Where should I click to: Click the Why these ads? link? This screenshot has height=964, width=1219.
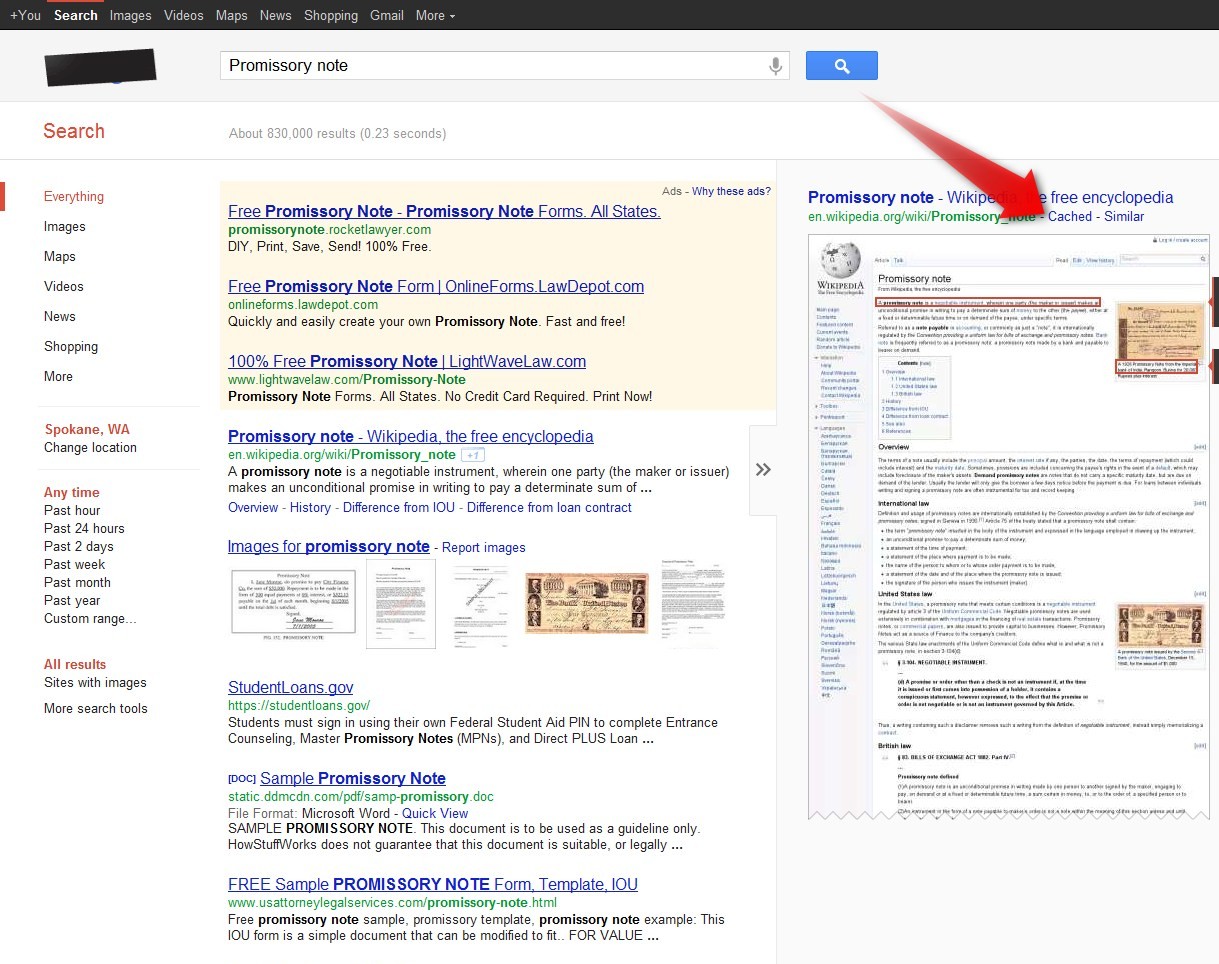pyautogui.click(x=733, y=190)
